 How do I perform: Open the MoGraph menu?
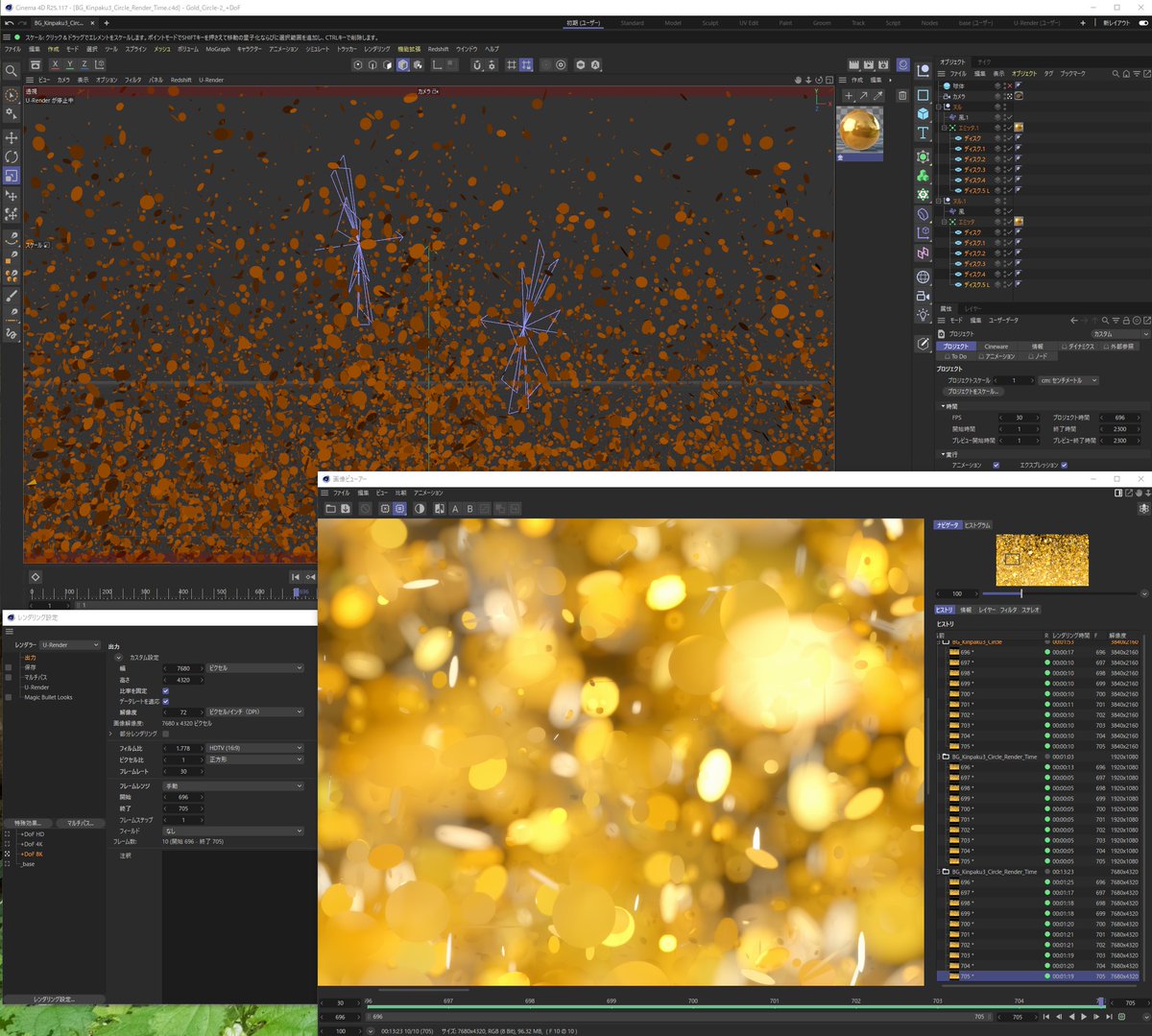point(218,49)
